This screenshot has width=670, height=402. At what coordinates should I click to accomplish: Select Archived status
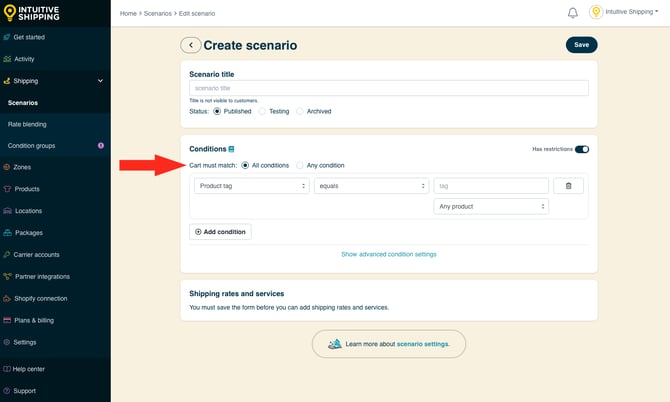(300, 112)
